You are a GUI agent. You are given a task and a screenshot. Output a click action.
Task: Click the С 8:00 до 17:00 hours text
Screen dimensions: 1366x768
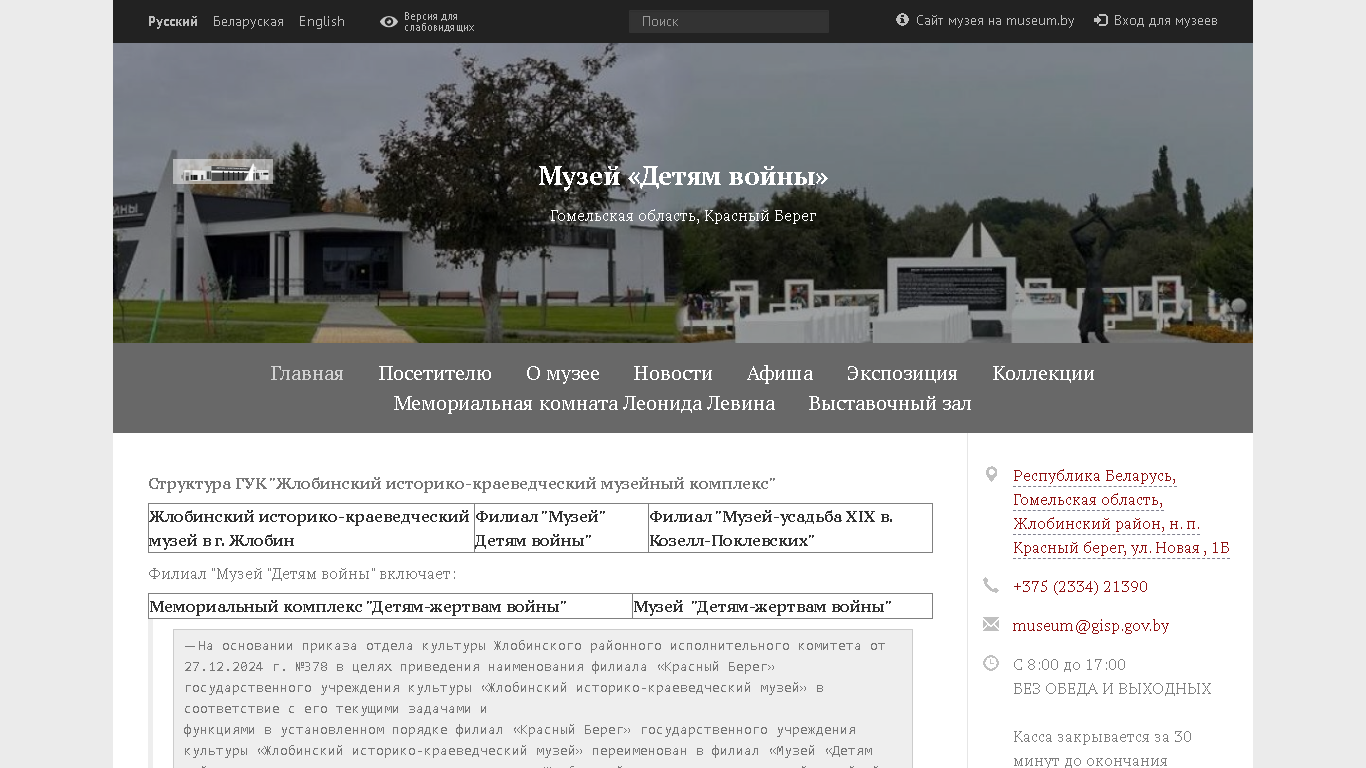[x=1069, y=665]
